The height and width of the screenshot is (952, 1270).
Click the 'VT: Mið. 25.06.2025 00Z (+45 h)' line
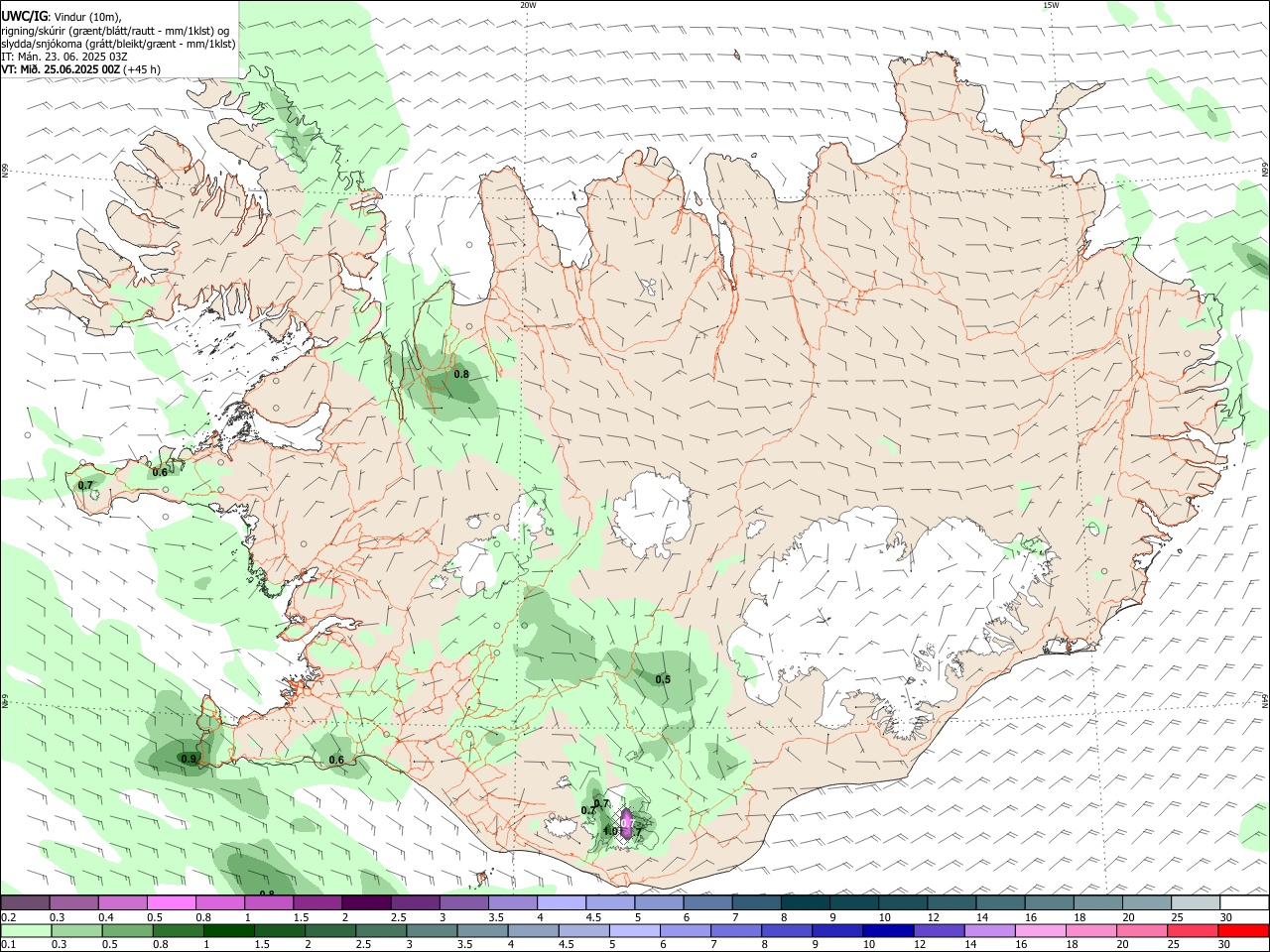tap(81, 69)
